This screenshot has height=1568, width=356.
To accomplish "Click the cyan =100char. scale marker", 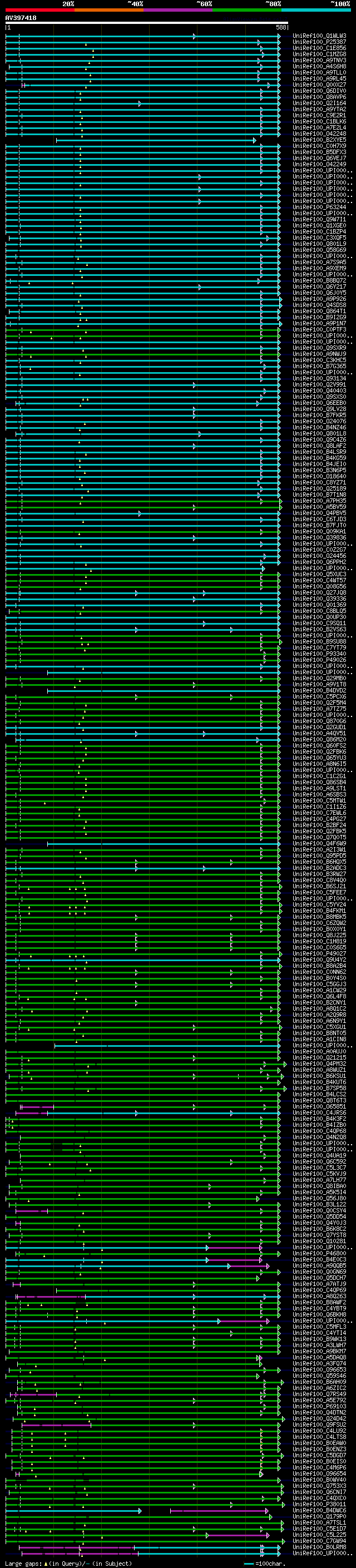I will [249, 1564].
